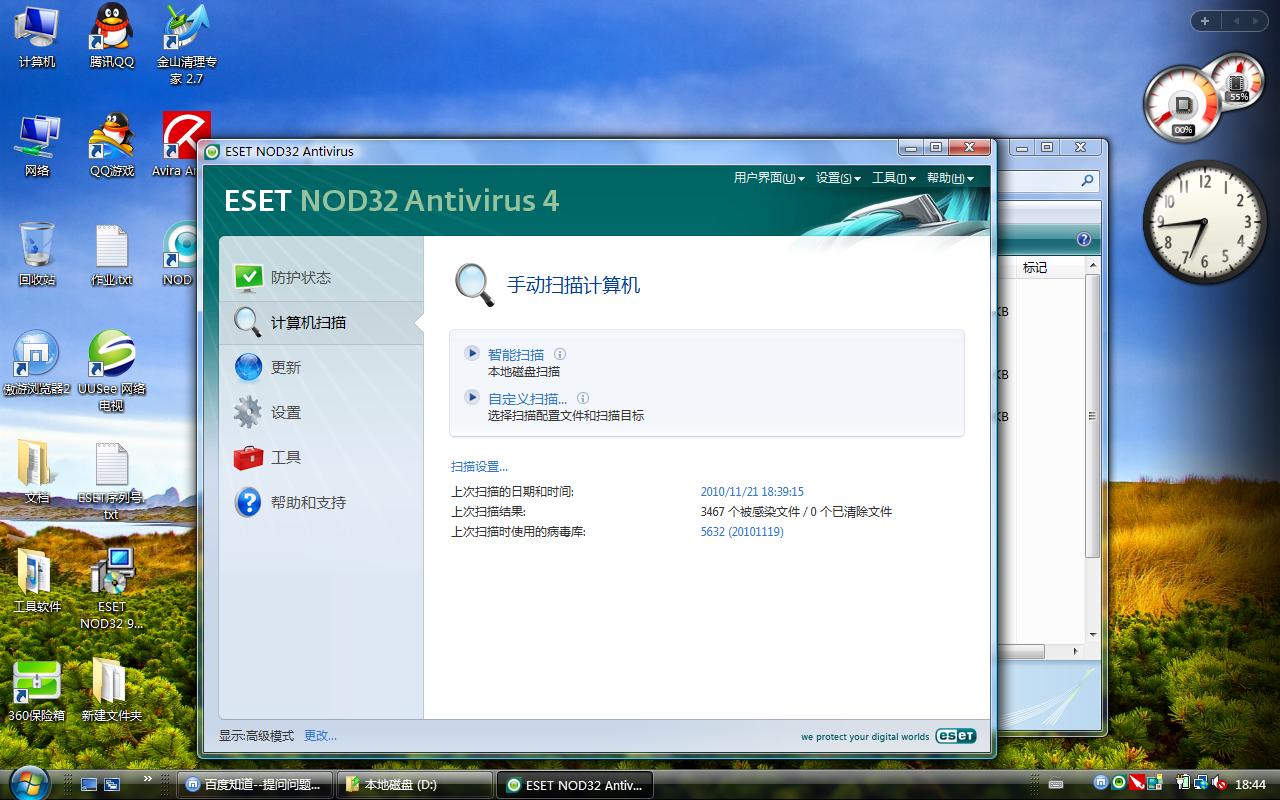Open Help and Support (帮助和支持) question icon
Viewport: 1280px width, 800px height.
tap(248, 502)
